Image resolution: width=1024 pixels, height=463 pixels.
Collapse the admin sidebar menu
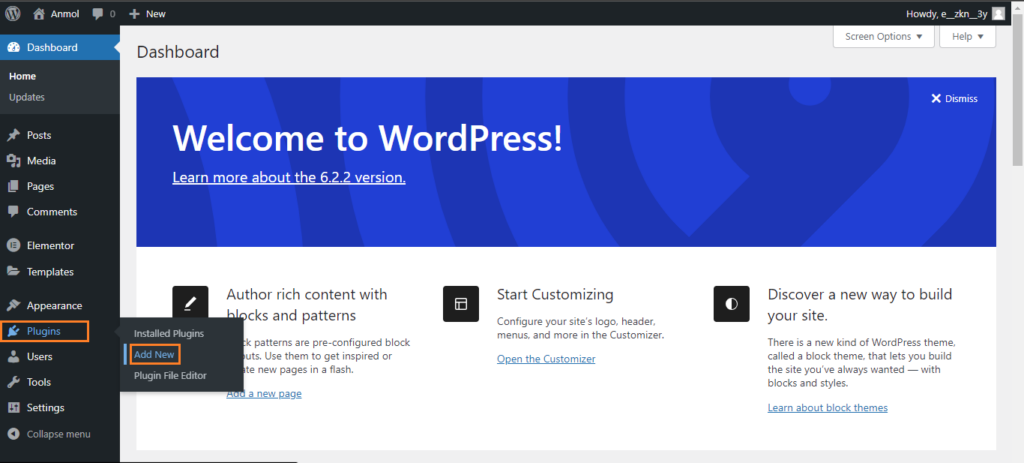point(50,434)
